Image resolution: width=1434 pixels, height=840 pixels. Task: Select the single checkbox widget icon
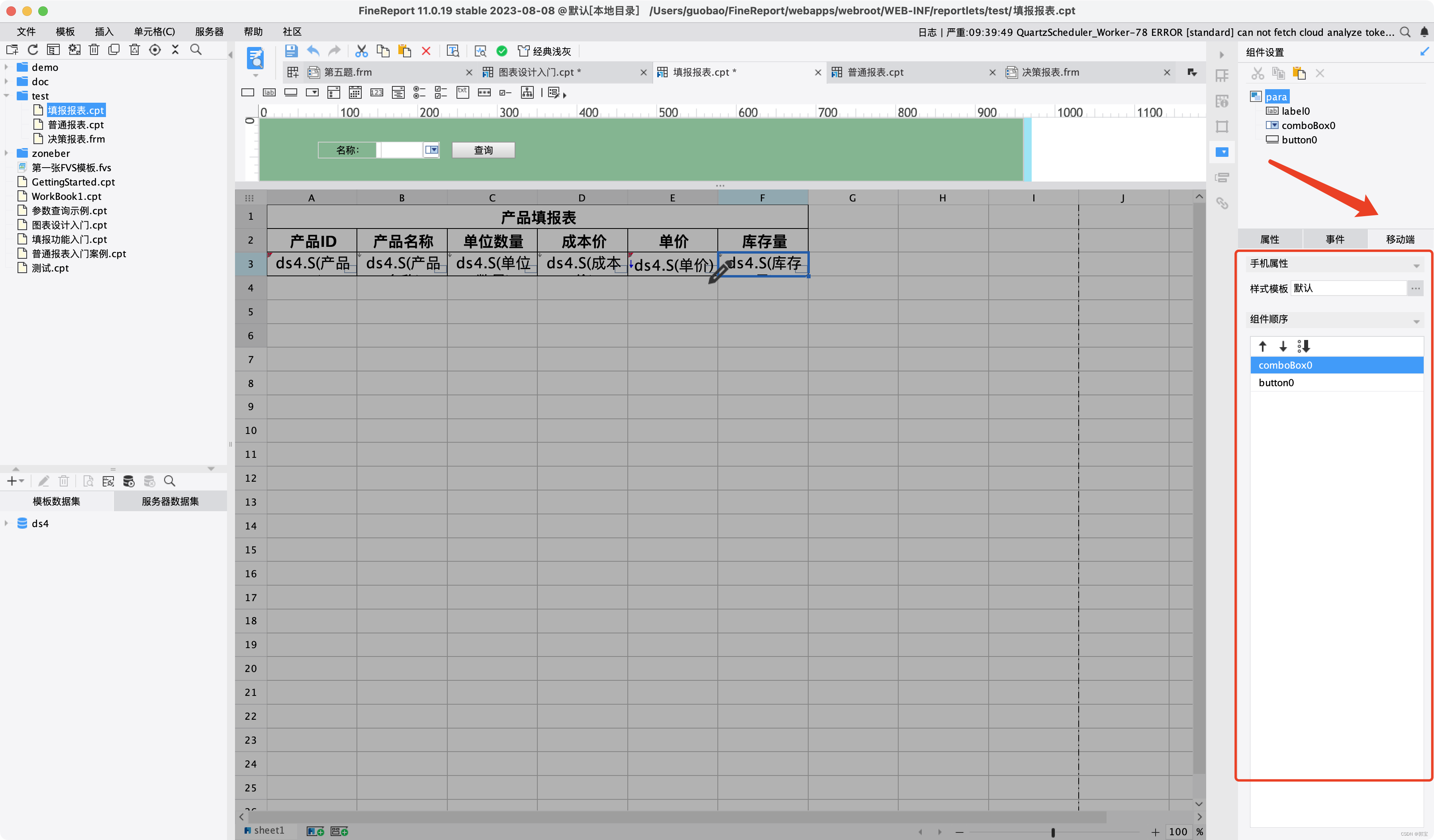(x=505, y=93)
